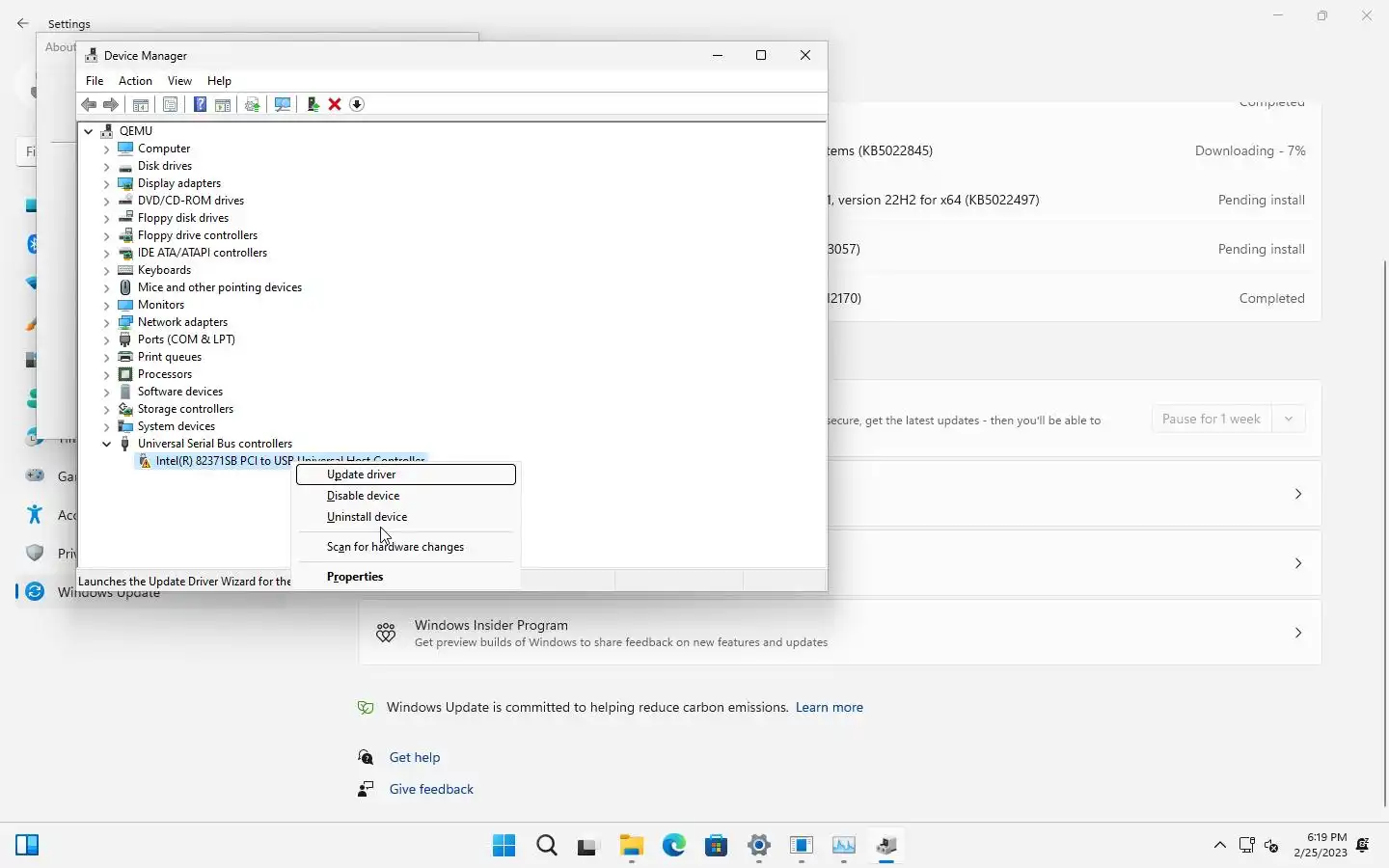Open the Windows Start button on taskbar
The image size is (1389, 868).
coord(504,846)
